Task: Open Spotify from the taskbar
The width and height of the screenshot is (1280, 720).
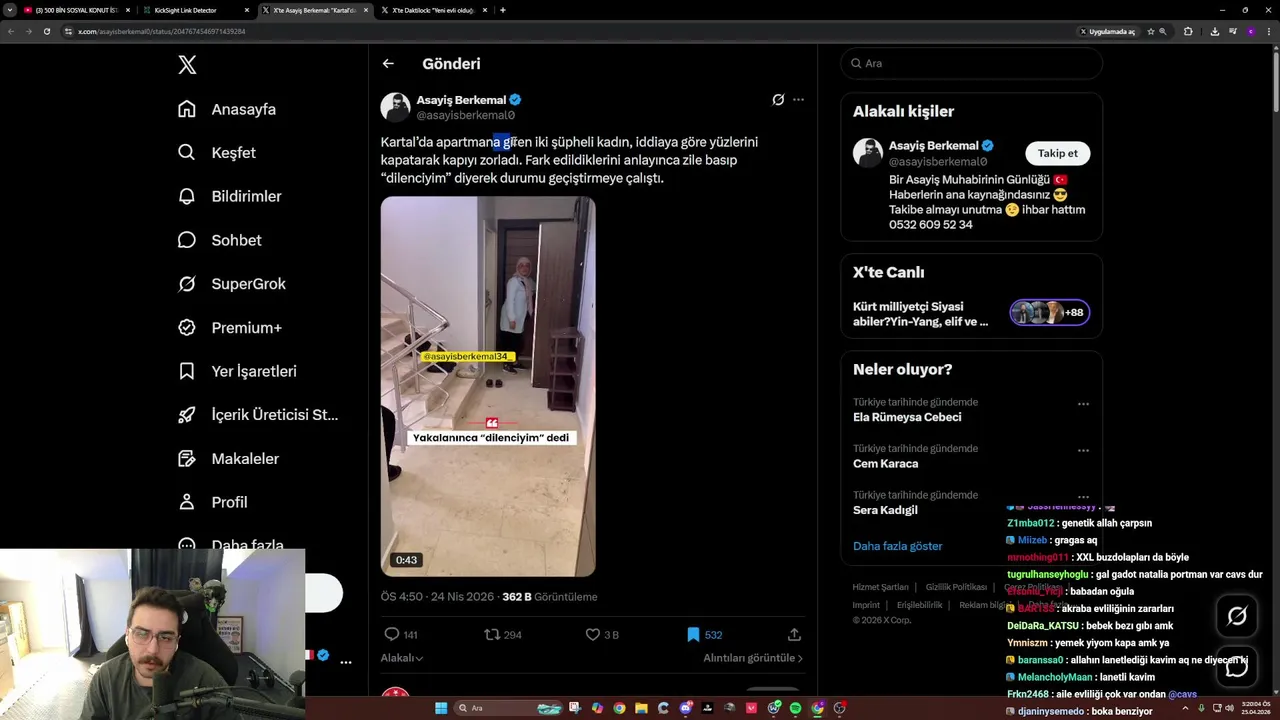Action: click(795, 708)
